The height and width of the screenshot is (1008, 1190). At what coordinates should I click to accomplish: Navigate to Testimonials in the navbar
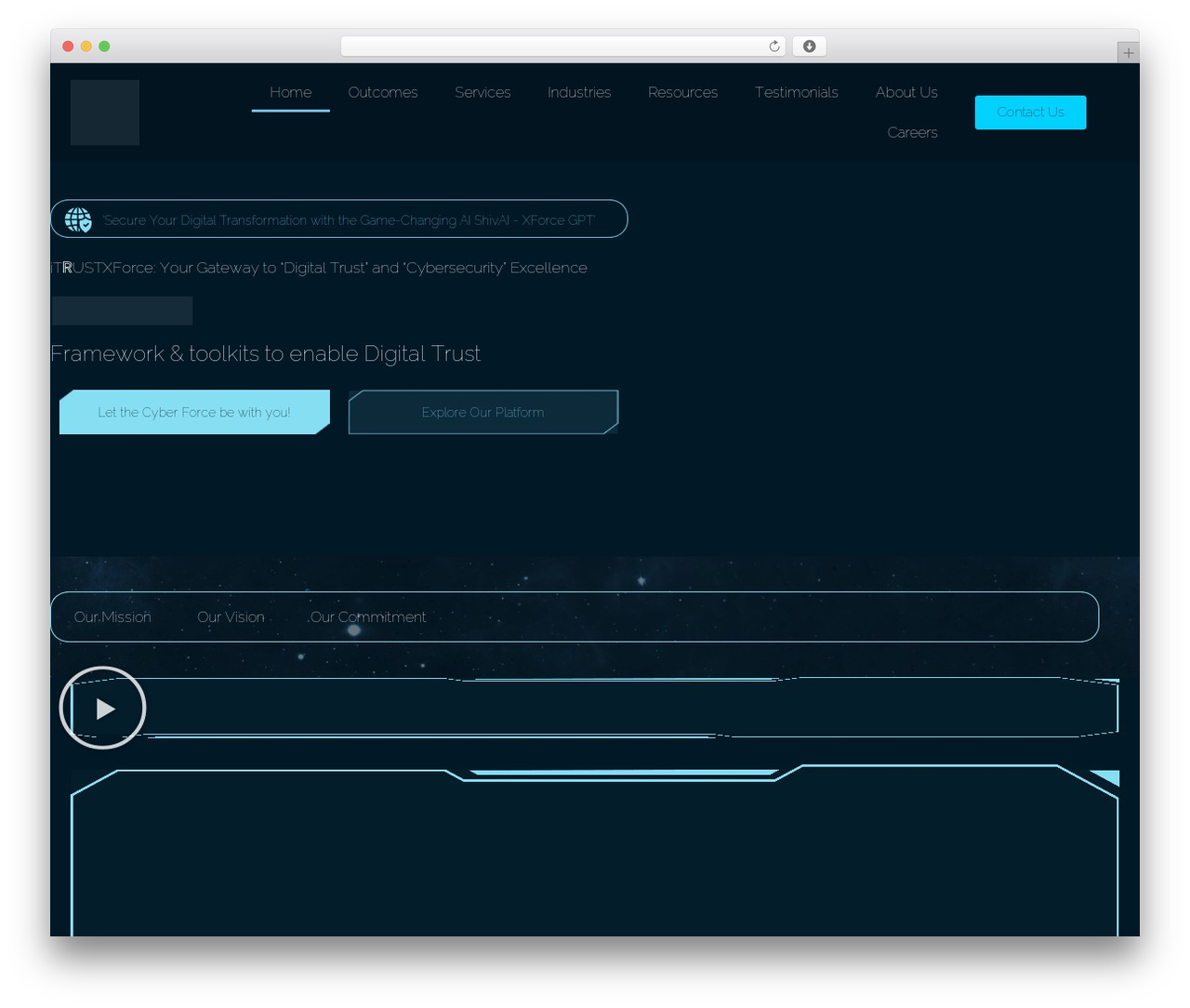click(x=797, y=92)
